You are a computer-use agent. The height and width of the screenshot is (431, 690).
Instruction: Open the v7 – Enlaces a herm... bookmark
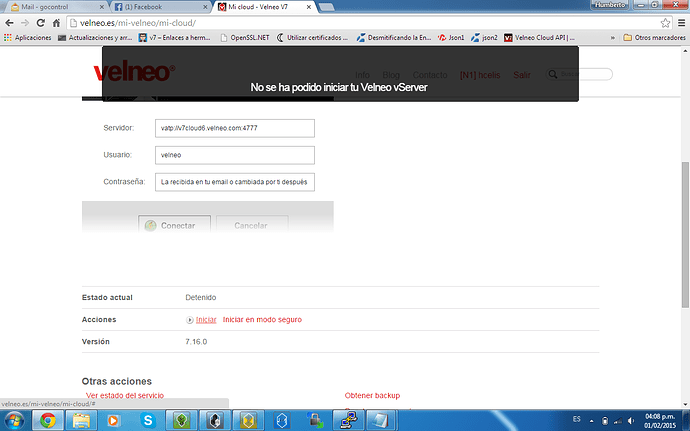pos(175,38)
